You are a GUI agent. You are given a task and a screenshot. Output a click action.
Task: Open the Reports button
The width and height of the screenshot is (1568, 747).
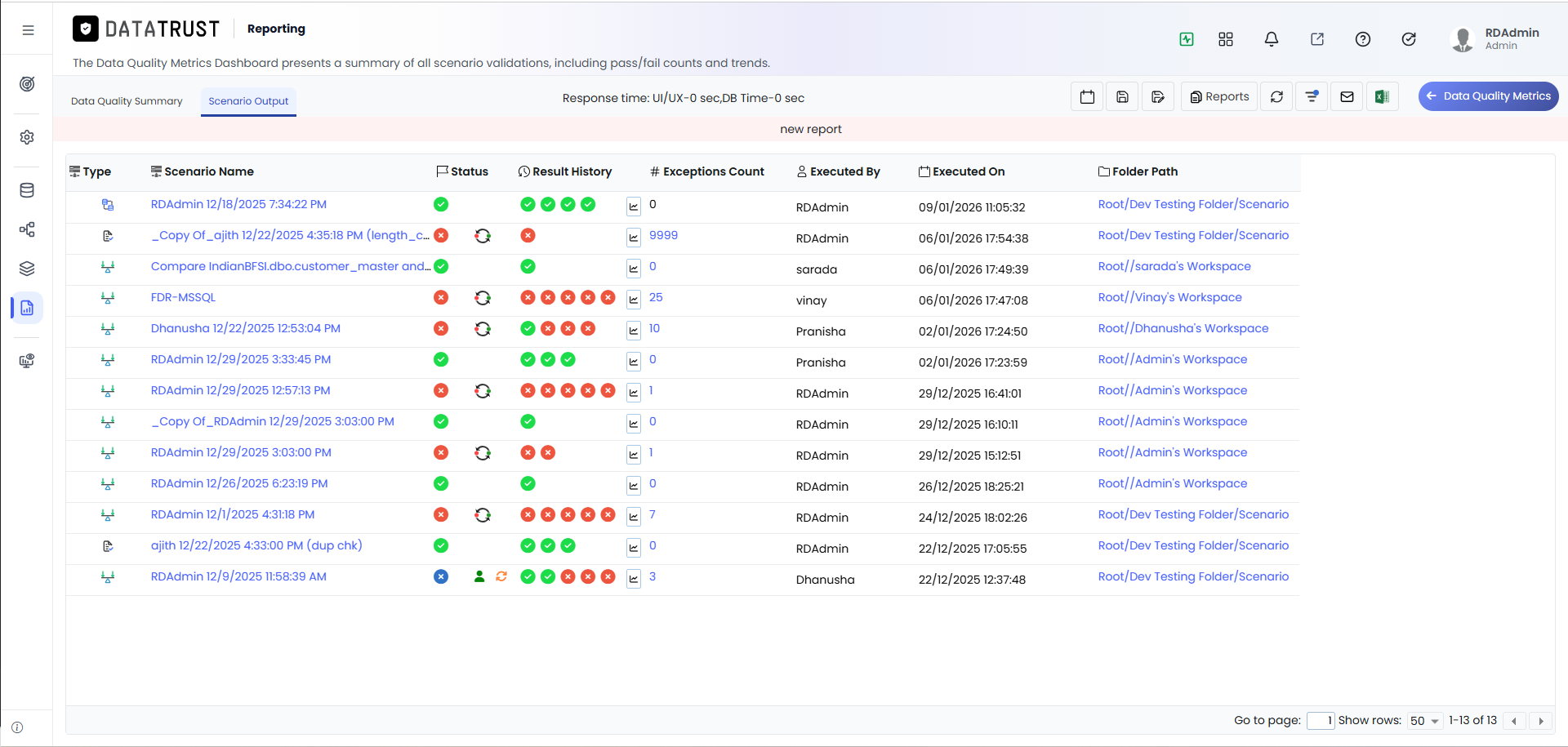pos(1219,96)
